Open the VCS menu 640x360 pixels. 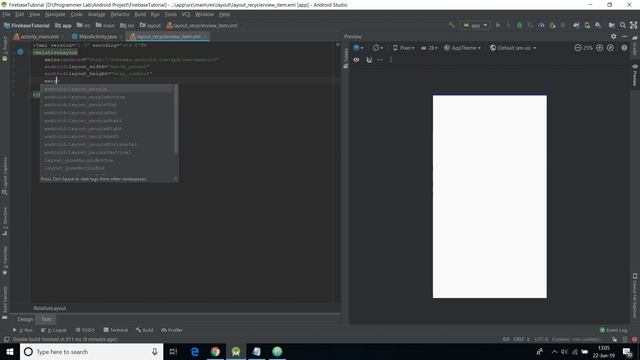coord(186,14)
